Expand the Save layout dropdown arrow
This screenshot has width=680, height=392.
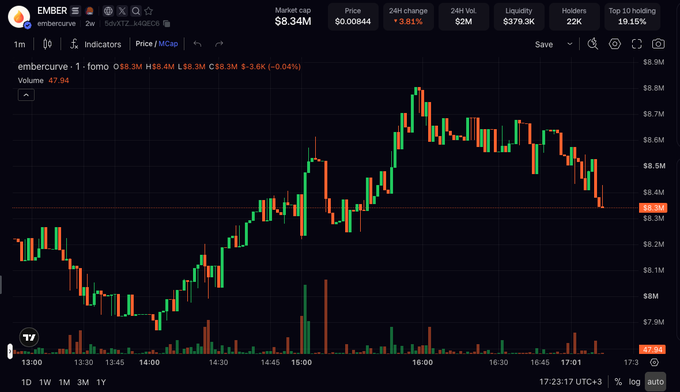pyautogui.click(x=570, y=44)
